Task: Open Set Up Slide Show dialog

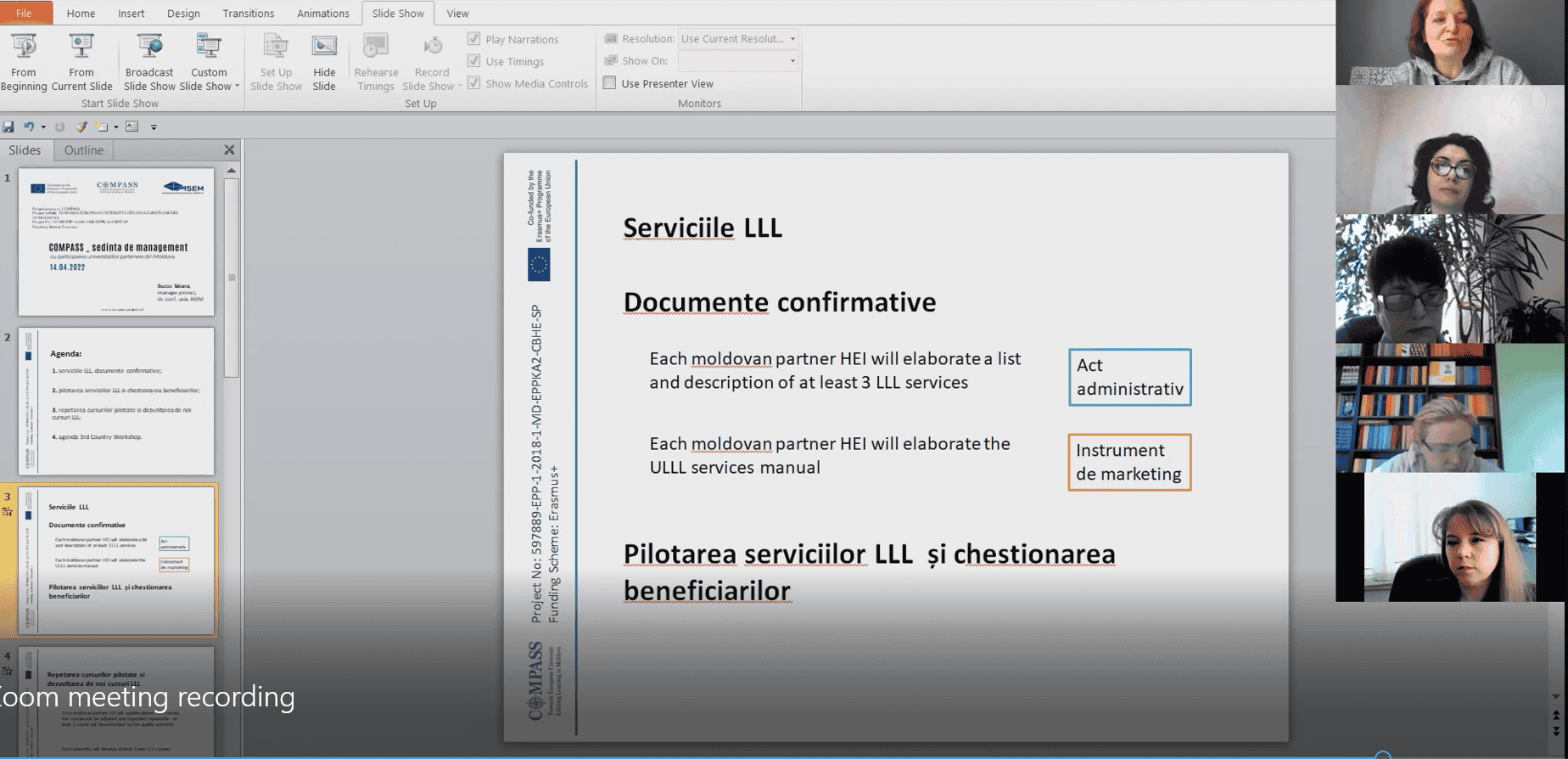Action: point(276,62)
